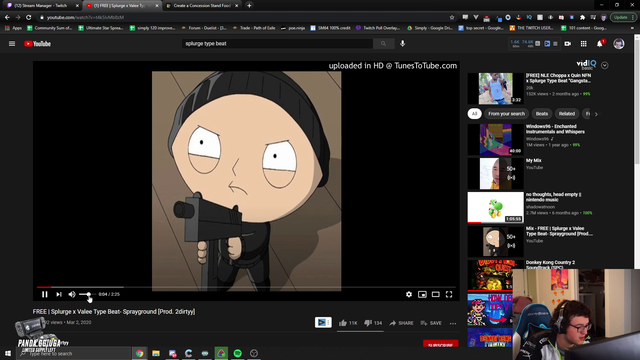Dislike the video with thumbs down

pos(373,323)
